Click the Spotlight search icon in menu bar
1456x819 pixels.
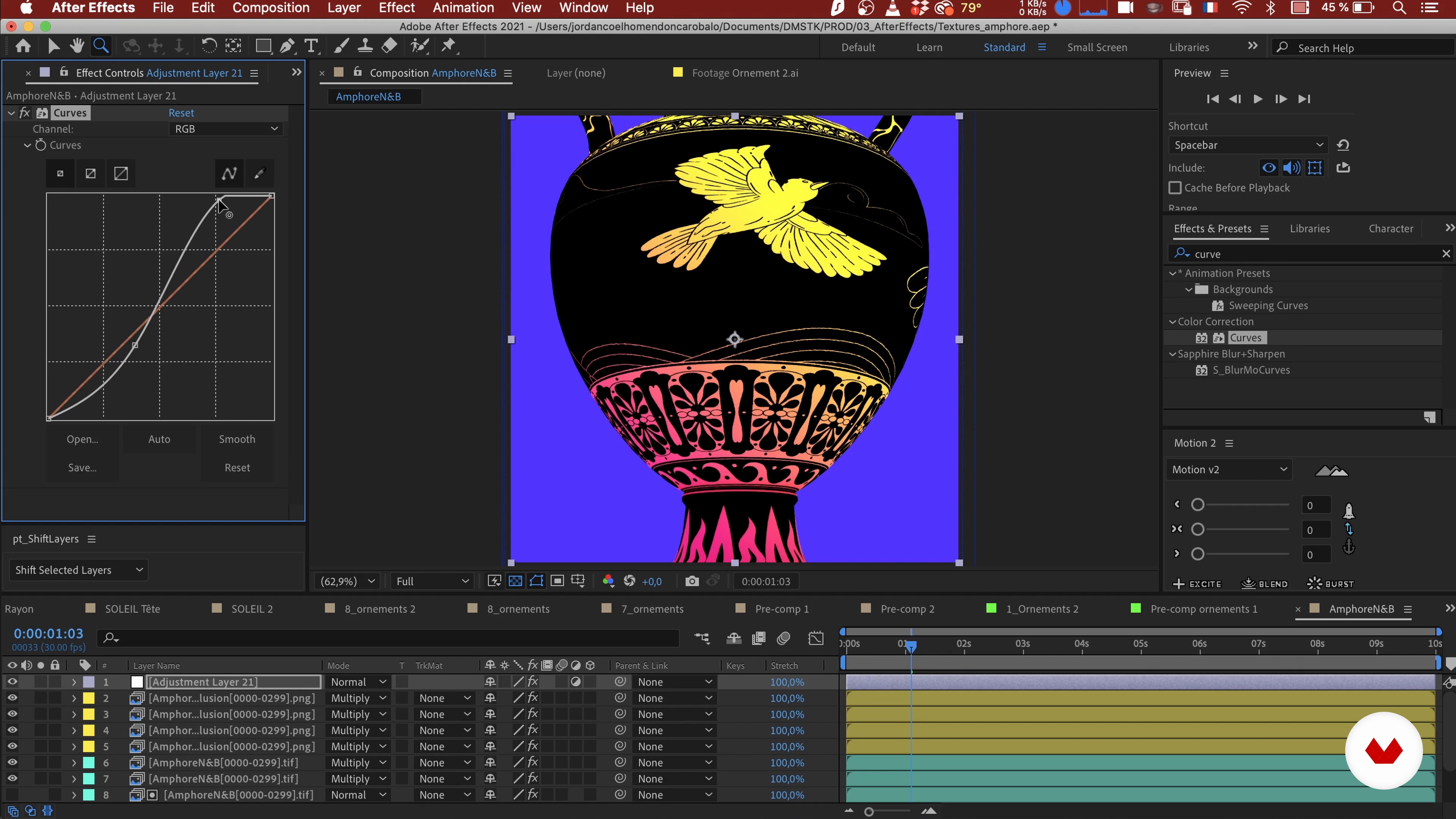click(x=1400, y=8)
